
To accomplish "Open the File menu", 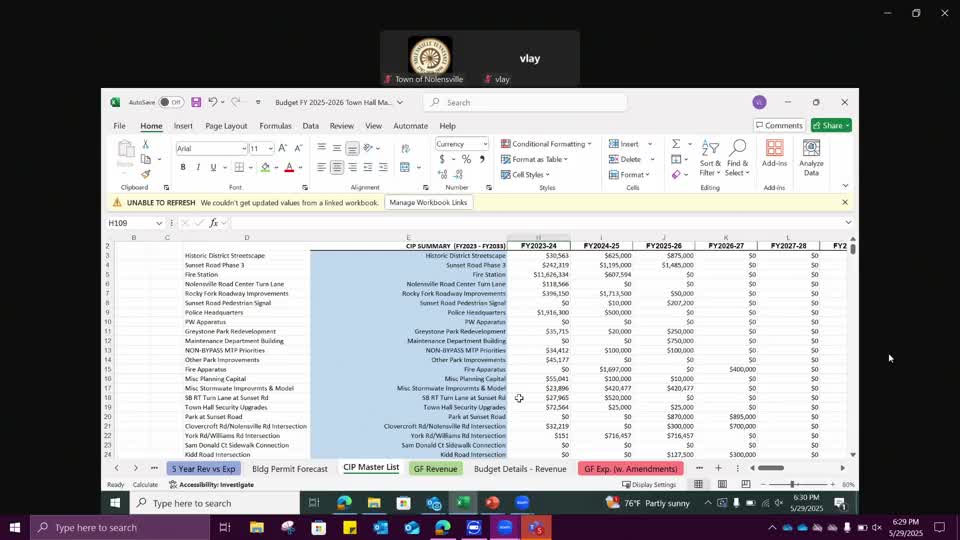I will coord(119,126).
